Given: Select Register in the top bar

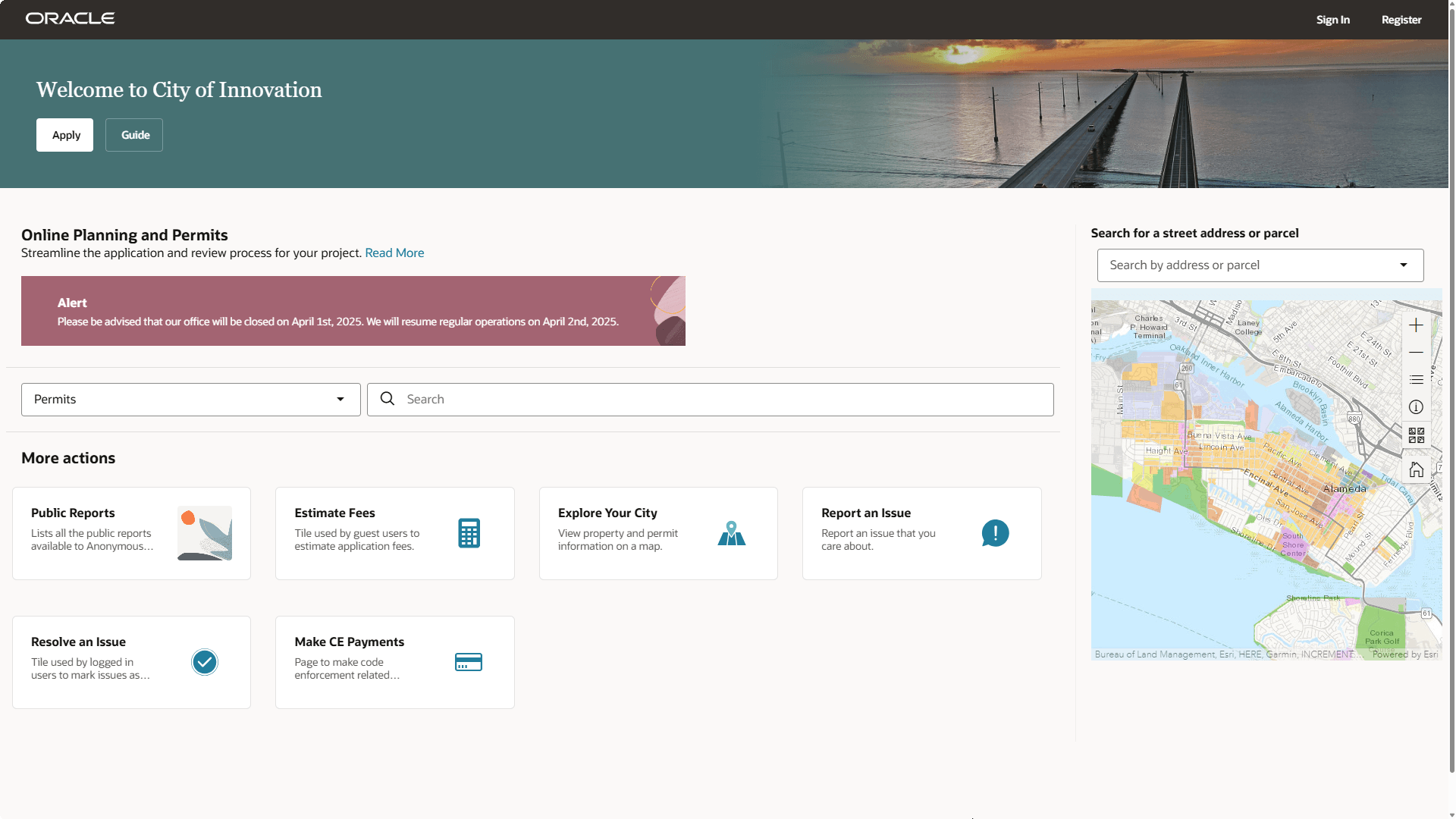Looking at the screenshot, I should [1401, 19].
